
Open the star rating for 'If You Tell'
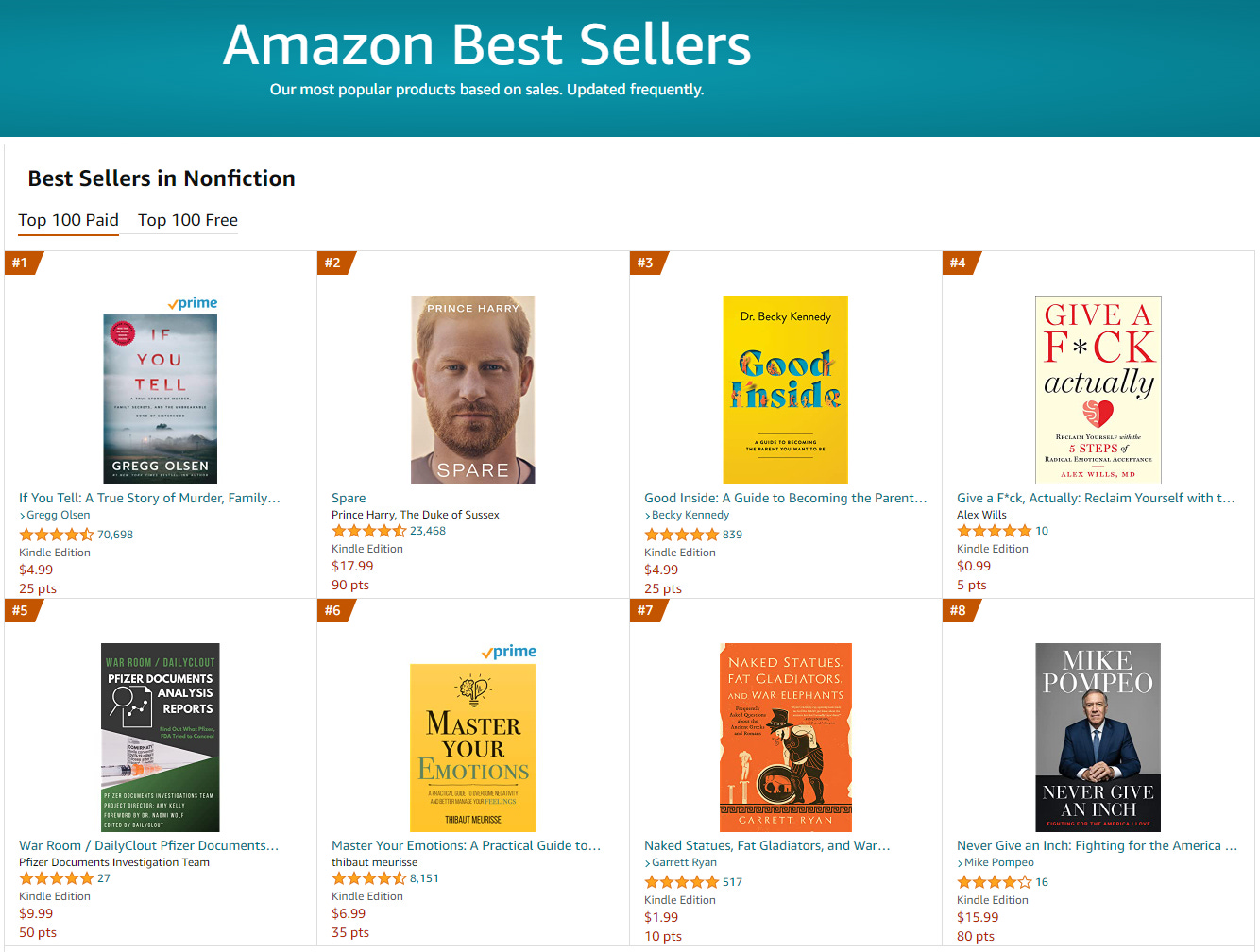point(57,535)
